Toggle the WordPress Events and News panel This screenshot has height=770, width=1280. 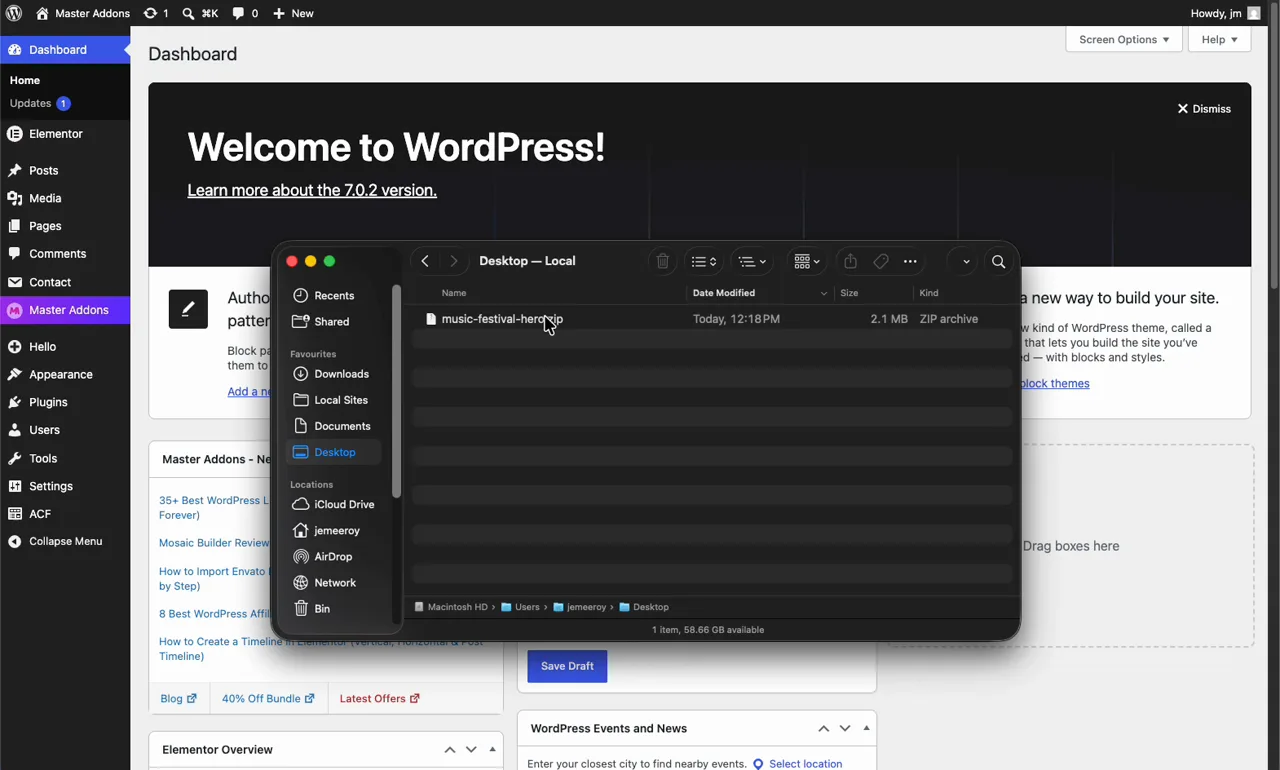[867, 728]
